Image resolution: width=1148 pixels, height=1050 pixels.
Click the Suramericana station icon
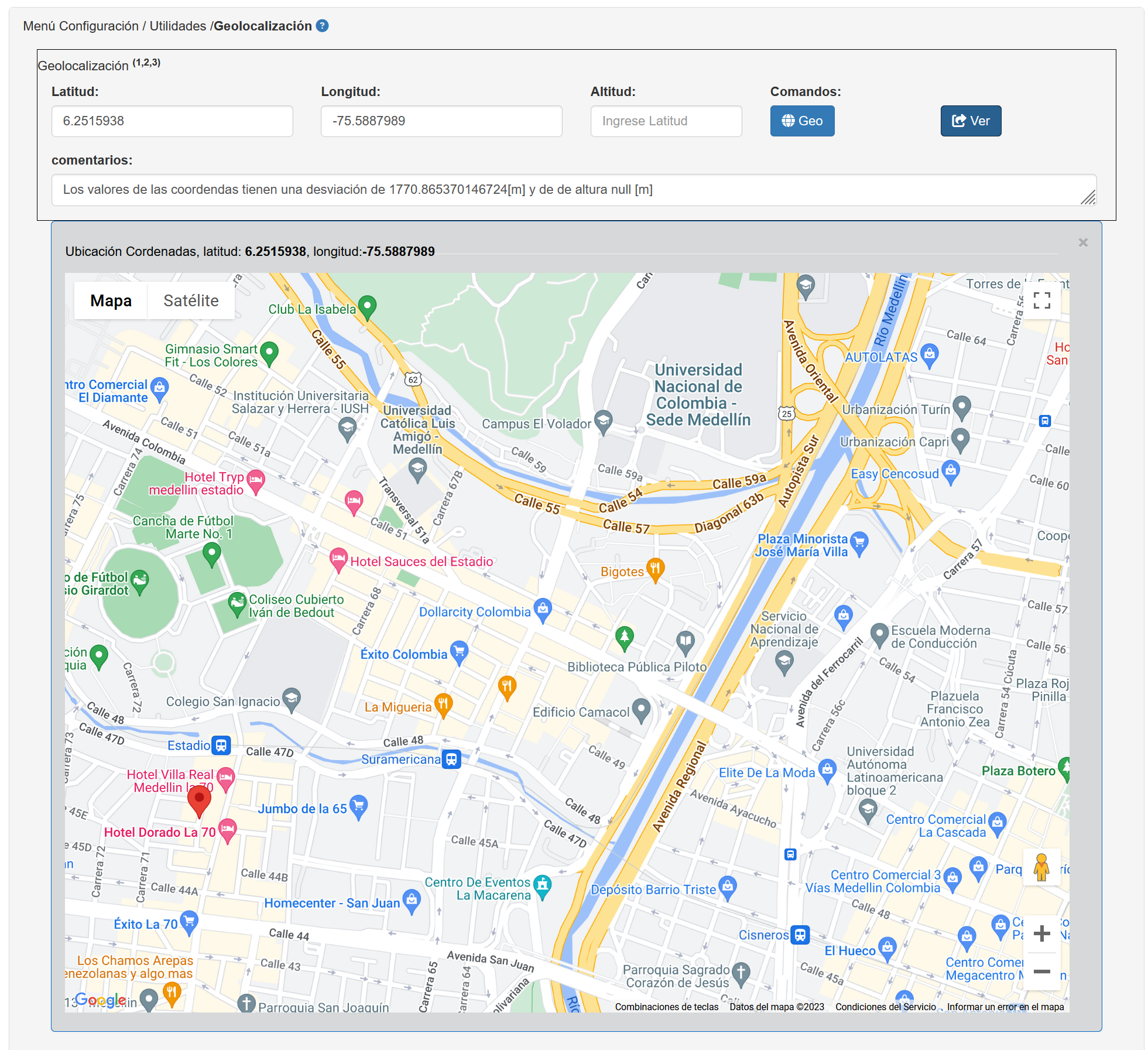point(451,760)
